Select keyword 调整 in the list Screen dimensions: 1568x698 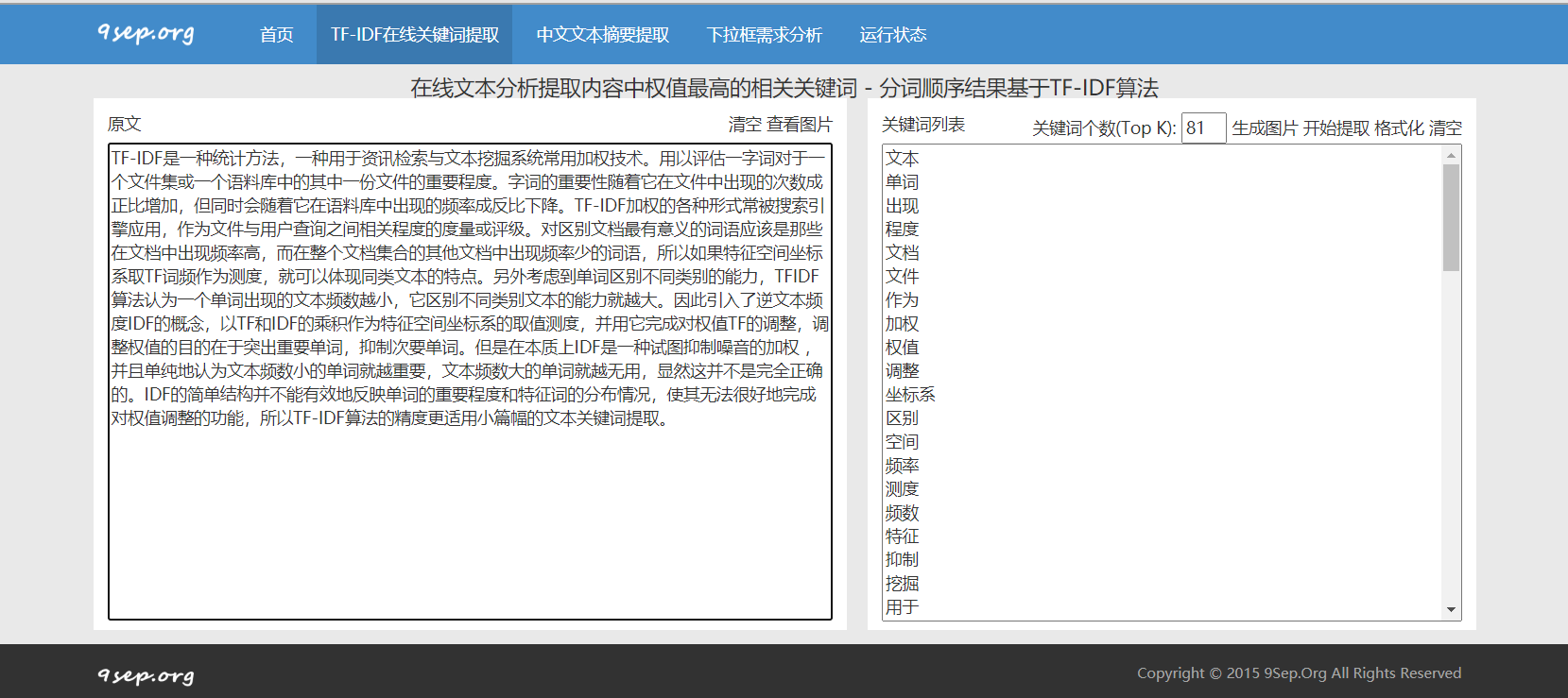902,371
